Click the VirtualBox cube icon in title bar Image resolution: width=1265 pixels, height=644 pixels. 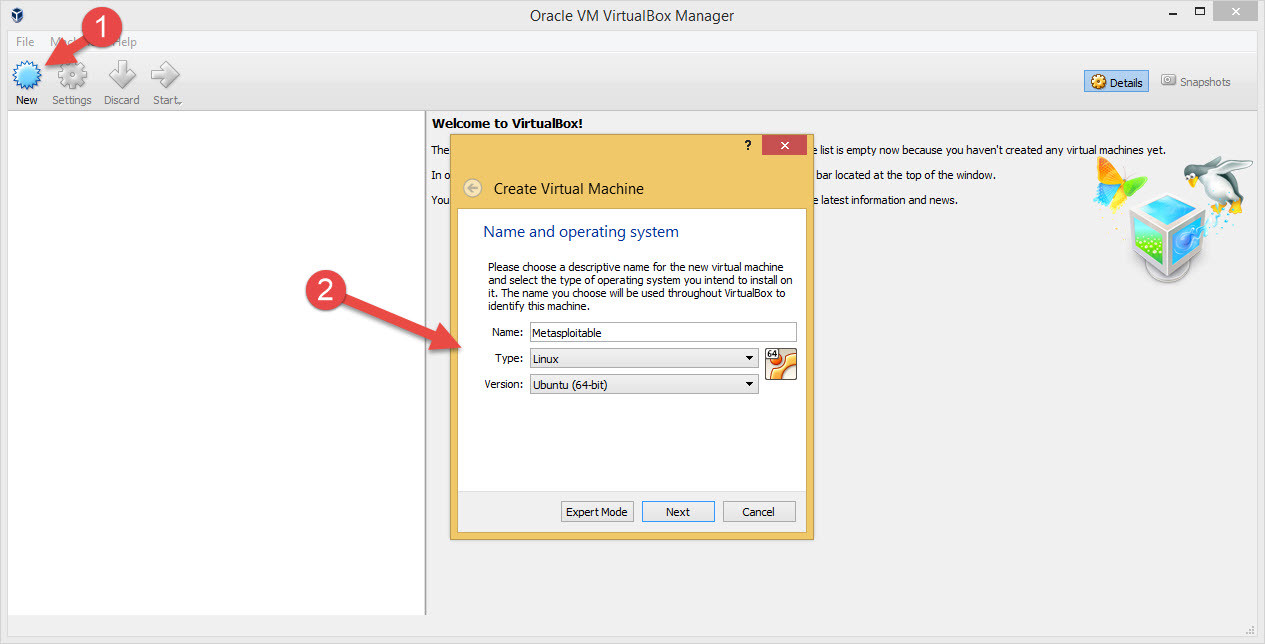click(x=17, y=15)
